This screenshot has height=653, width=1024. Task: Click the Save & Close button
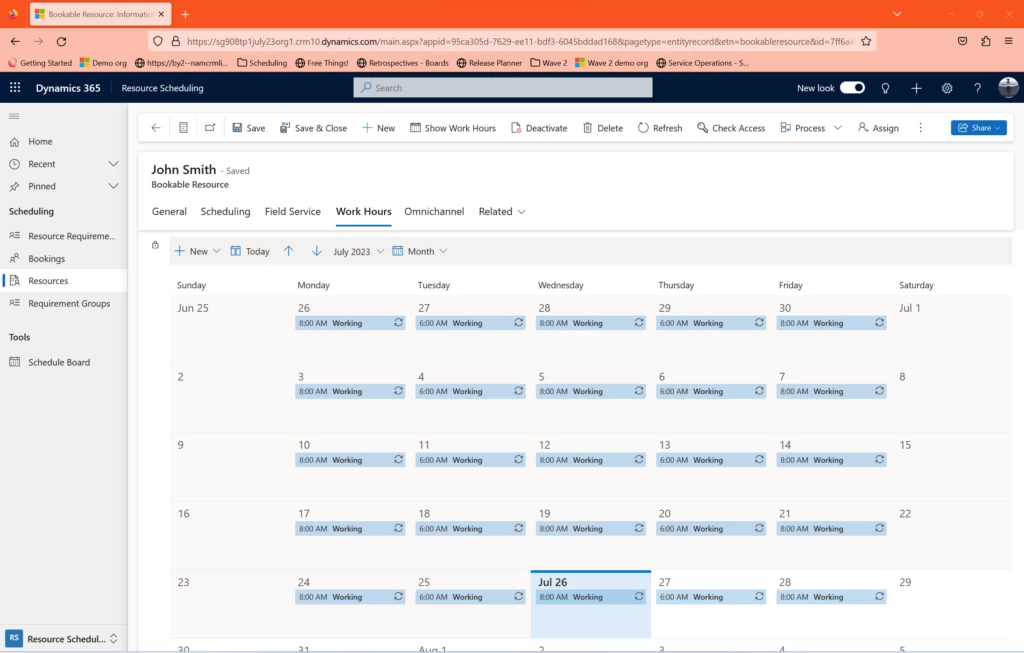click(x=313, y=128)
